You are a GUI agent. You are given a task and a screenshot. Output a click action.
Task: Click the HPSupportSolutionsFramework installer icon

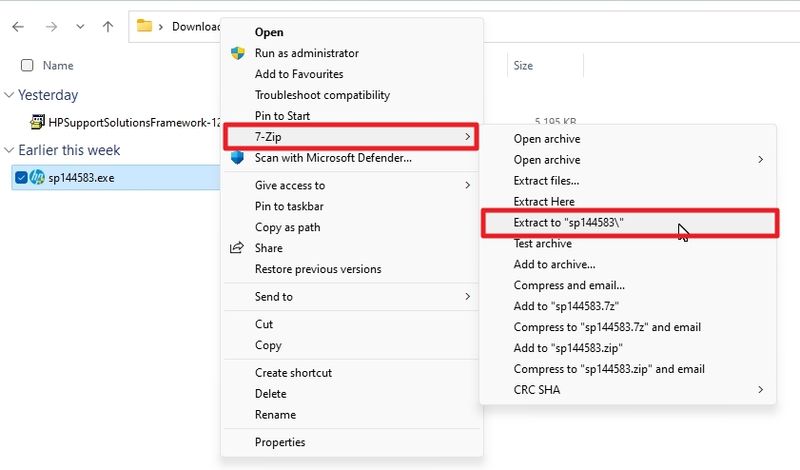(38, 122)
